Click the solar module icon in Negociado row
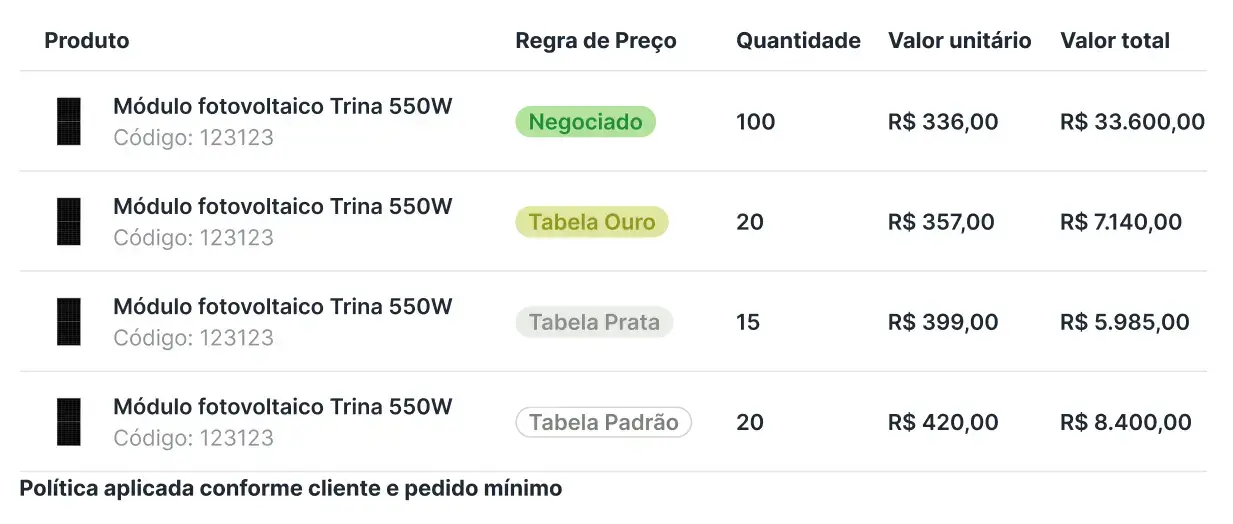Image resolution: width=1233 pixels, height=524 pixels. [68, 121]
